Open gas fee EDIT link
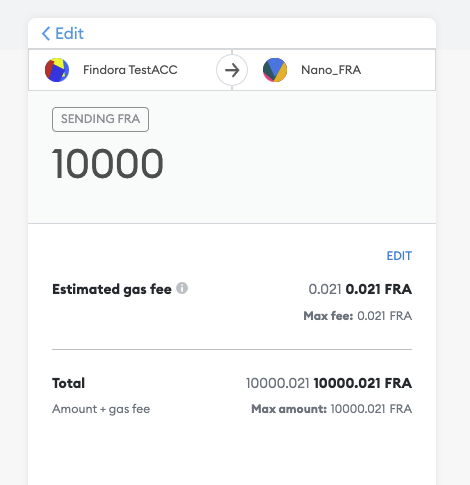The height and width of the screenshot is (485, 470). pyautogui.click(x=399, y=256)
